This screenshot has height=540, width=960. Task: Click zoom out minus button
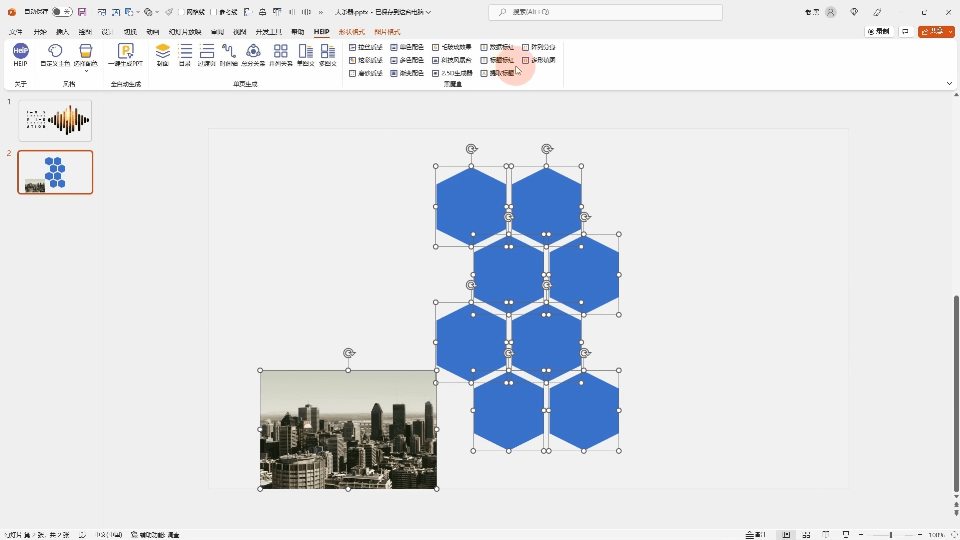(x=861, y=534)
